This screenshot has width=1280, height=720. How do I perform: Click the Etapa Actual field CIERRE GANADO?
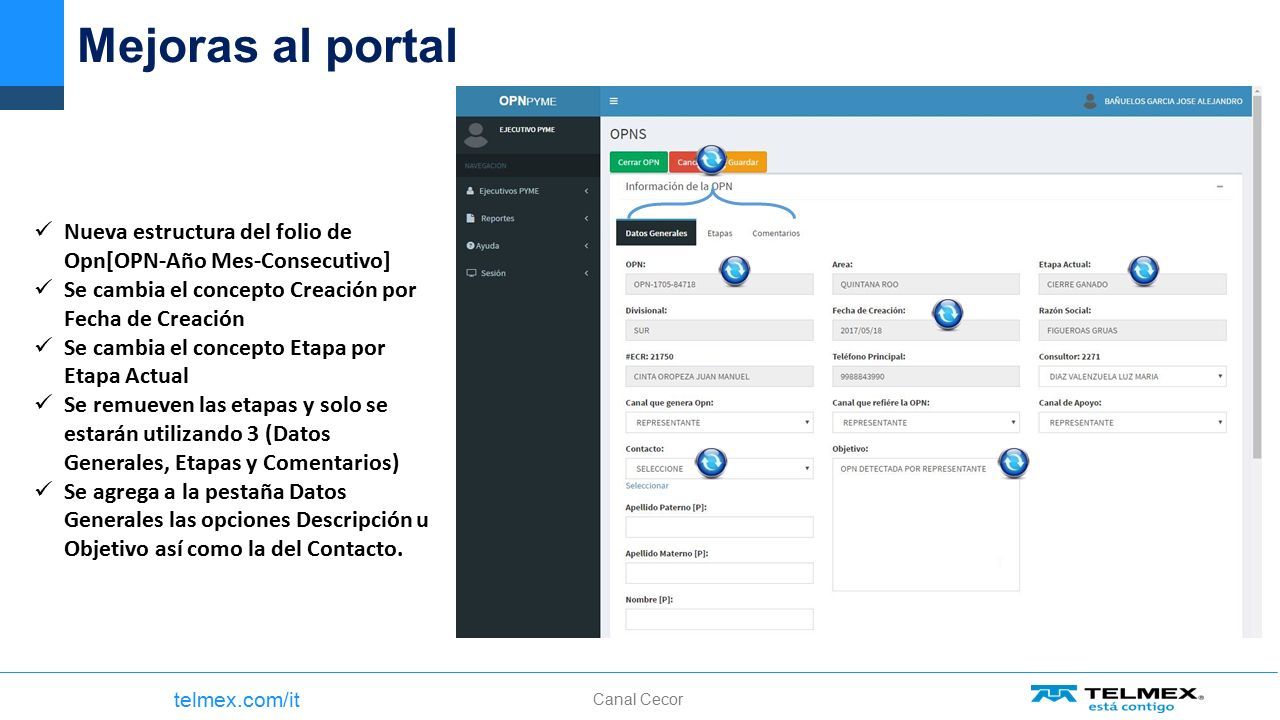click(x=1132, y=285)
